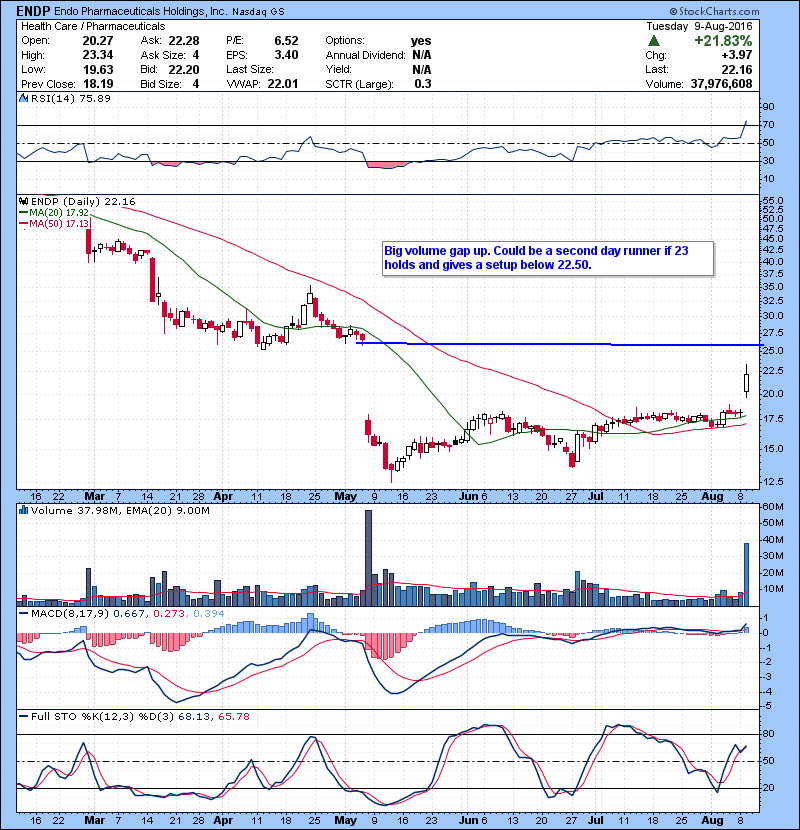Click the Volume value 37,976,608

point(721,84)
